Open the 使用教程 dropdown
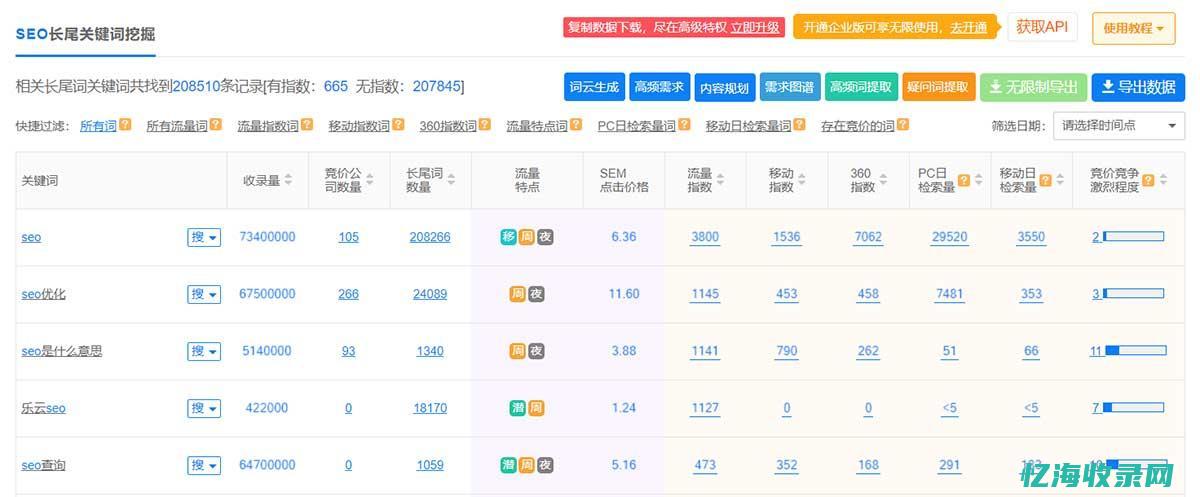1200x497 pixels. point(1133,28)
